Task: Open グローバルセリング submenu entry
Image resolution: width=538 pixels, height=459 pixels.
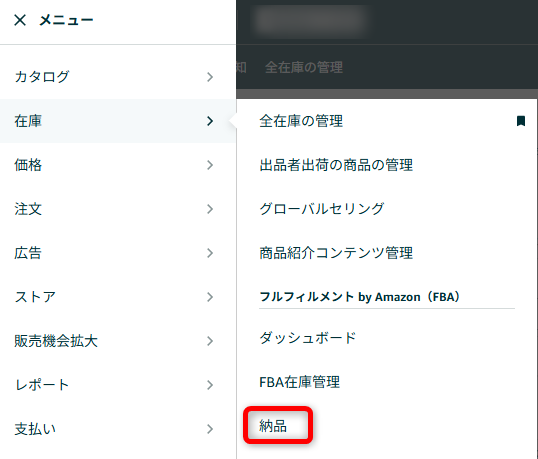Action: [x=321, y=209]
